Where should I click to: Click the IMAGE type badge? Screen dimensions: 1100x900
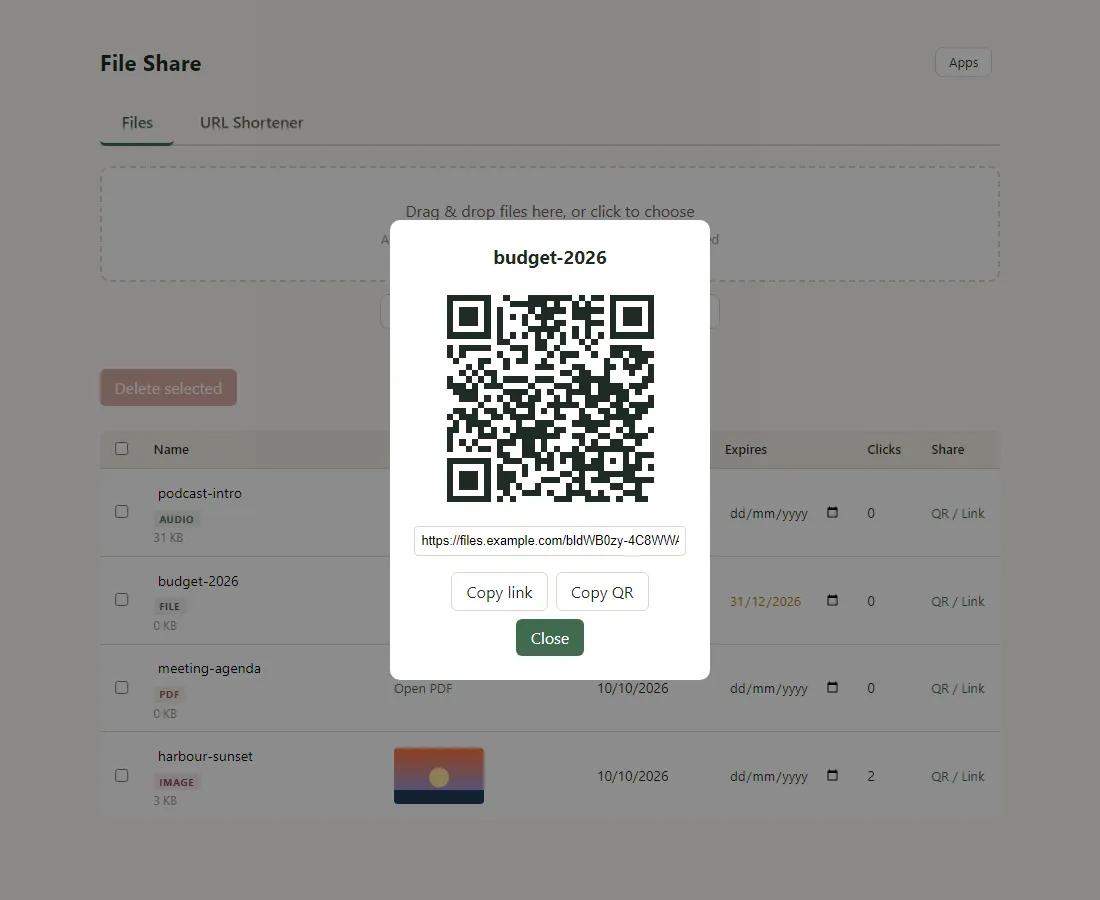176,782
